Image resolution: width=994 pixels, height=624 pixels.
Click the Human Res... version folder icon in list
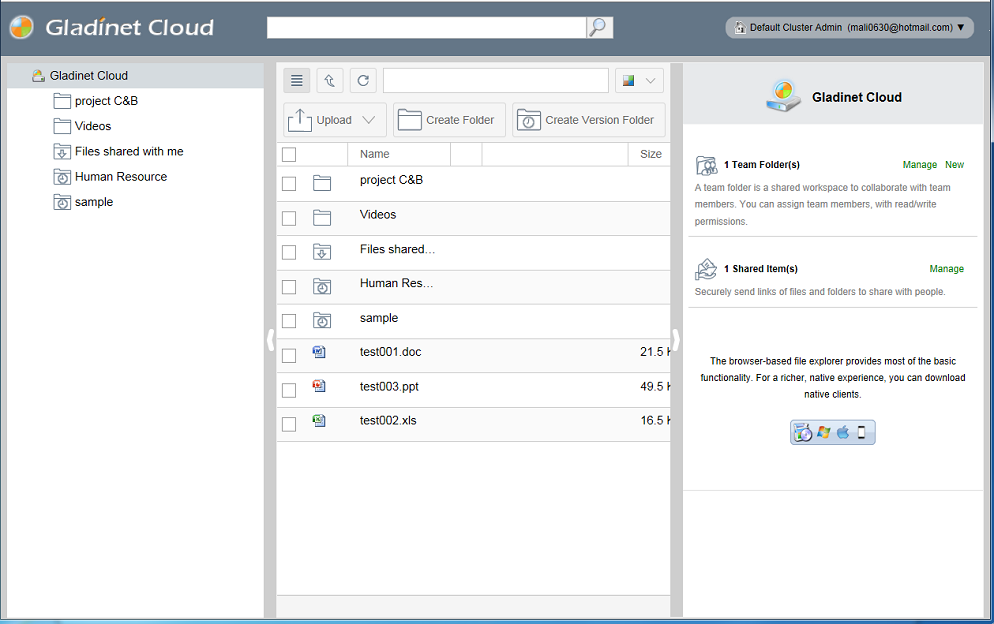click(322, 287)
